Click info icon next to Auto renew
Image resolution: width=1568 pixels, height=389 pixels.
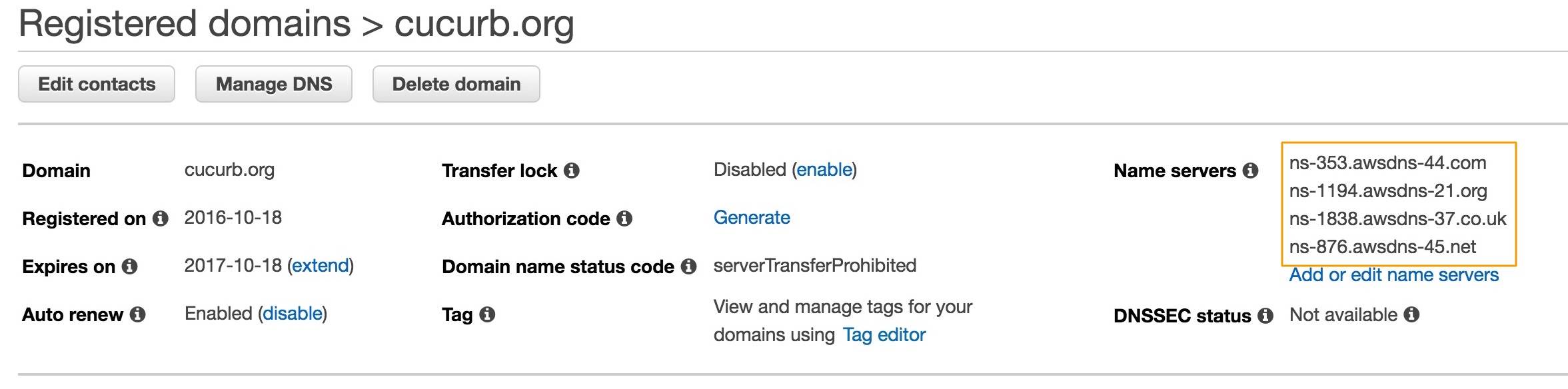pyautogui.click(x=138, y=314)
